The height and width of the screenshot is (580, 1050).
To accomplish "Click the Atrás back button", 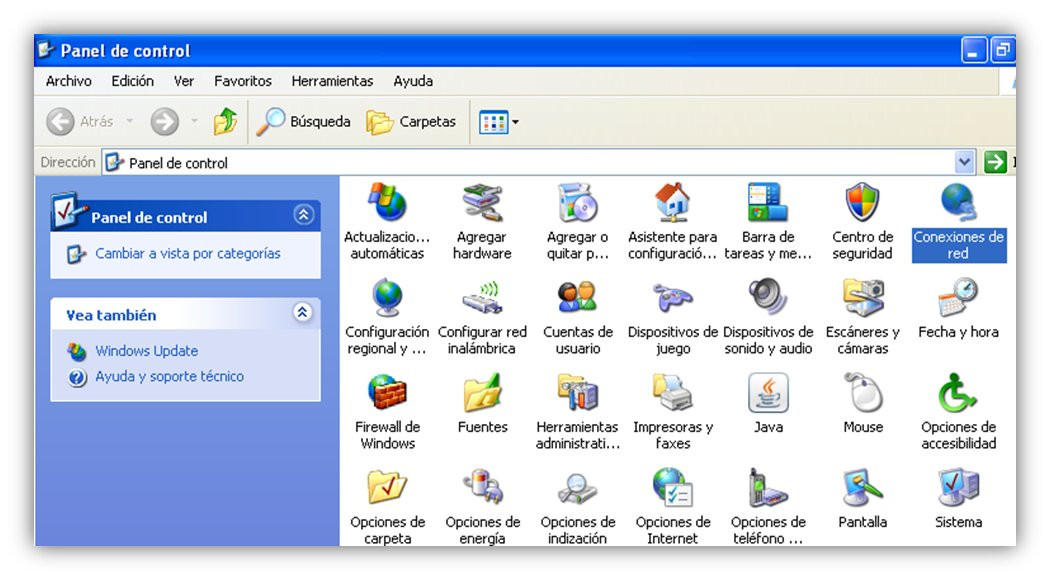I will (x=80, y=122).
